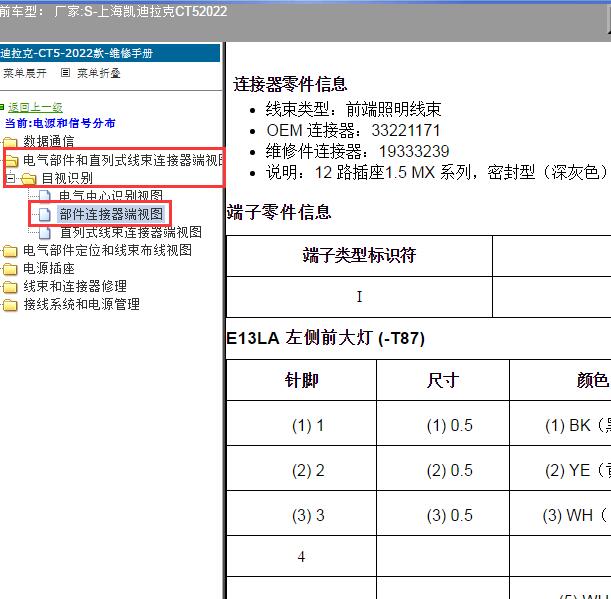This screenshot has width=611, height=599.
Task: Click the E13LA 左侧前大灯 (-T87) heading
Action: pyautogui.click(x=325, y=338)
